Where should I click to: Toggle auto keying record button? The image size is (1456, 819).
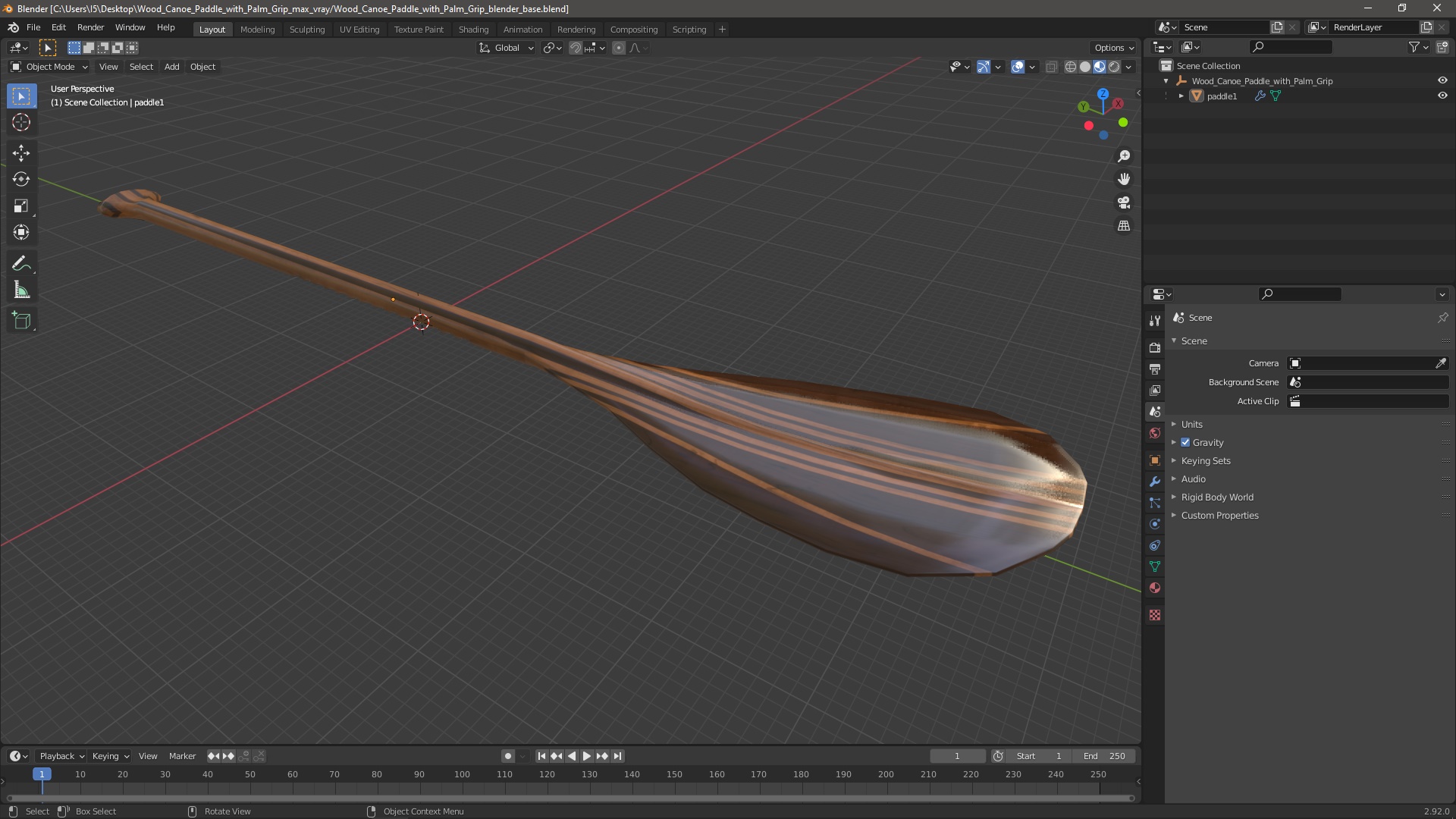(508, 756)
